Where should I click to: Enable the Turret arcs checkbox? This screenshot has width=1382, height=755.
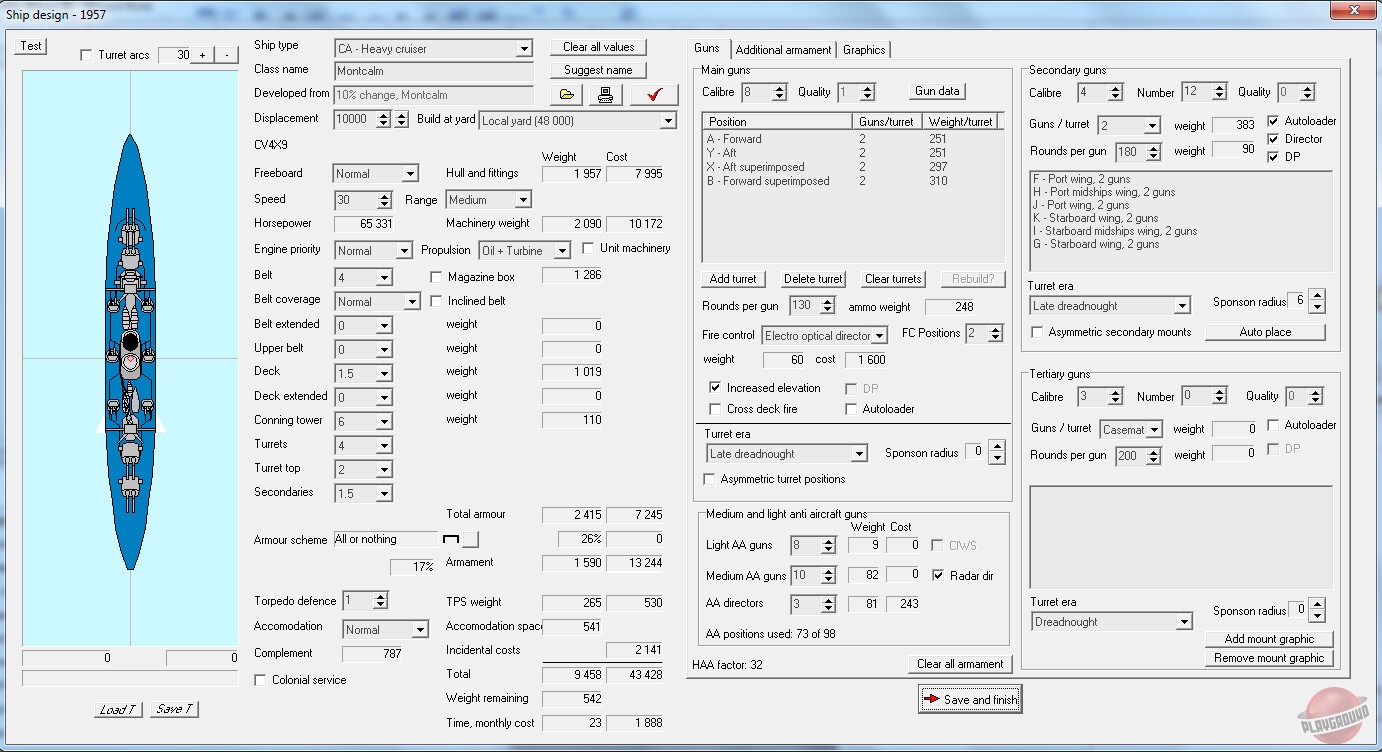click(x=86, y=55)
